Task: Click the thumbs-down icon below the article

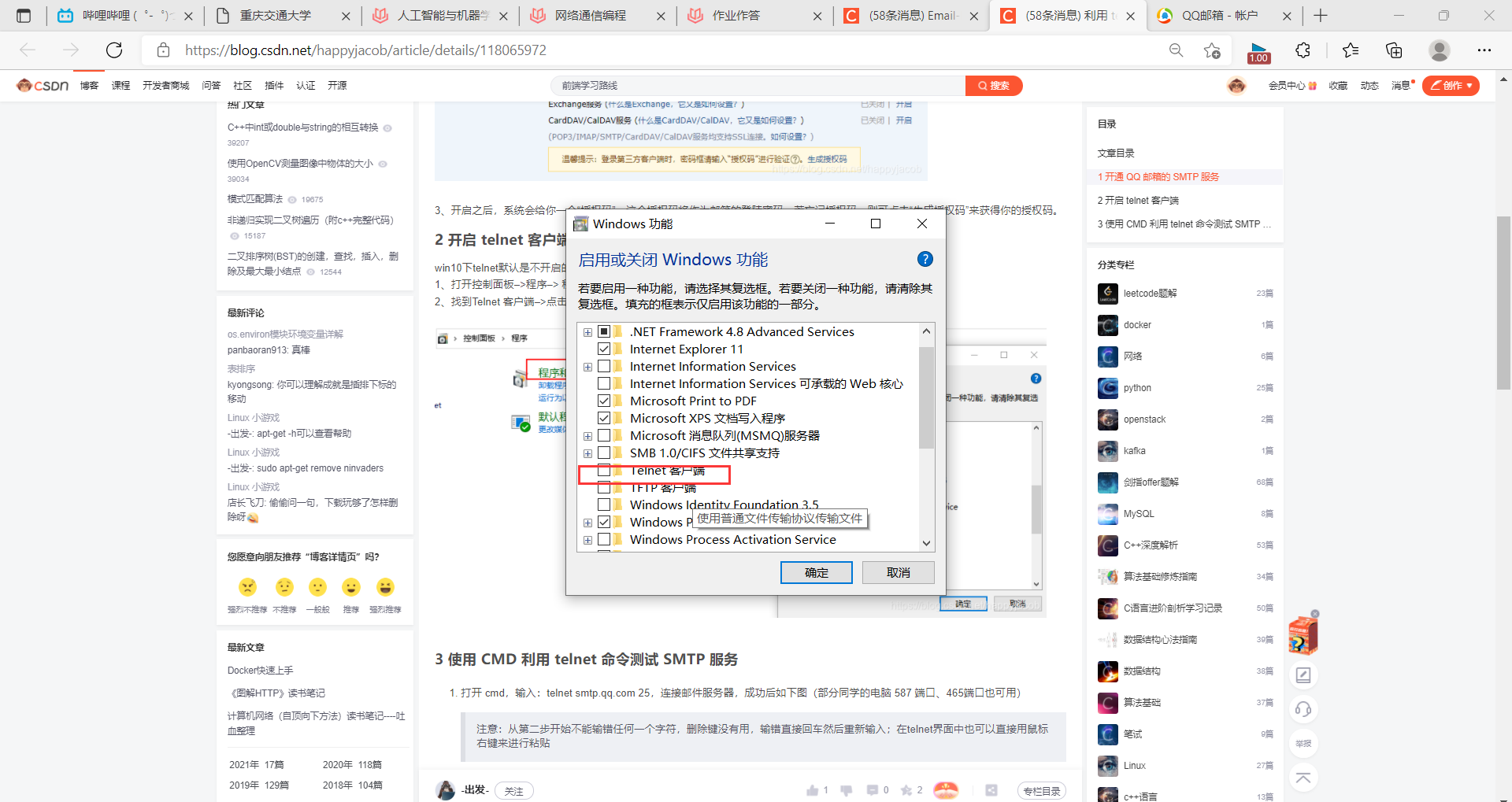Action: [x=847, y=790]
